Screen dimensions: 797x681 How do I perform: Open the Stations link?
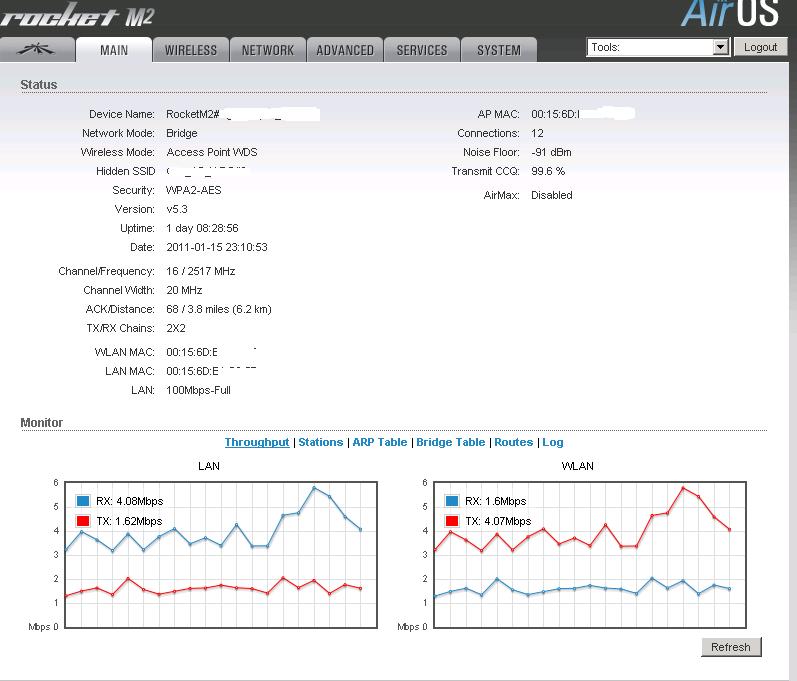[x=320, y=442]
